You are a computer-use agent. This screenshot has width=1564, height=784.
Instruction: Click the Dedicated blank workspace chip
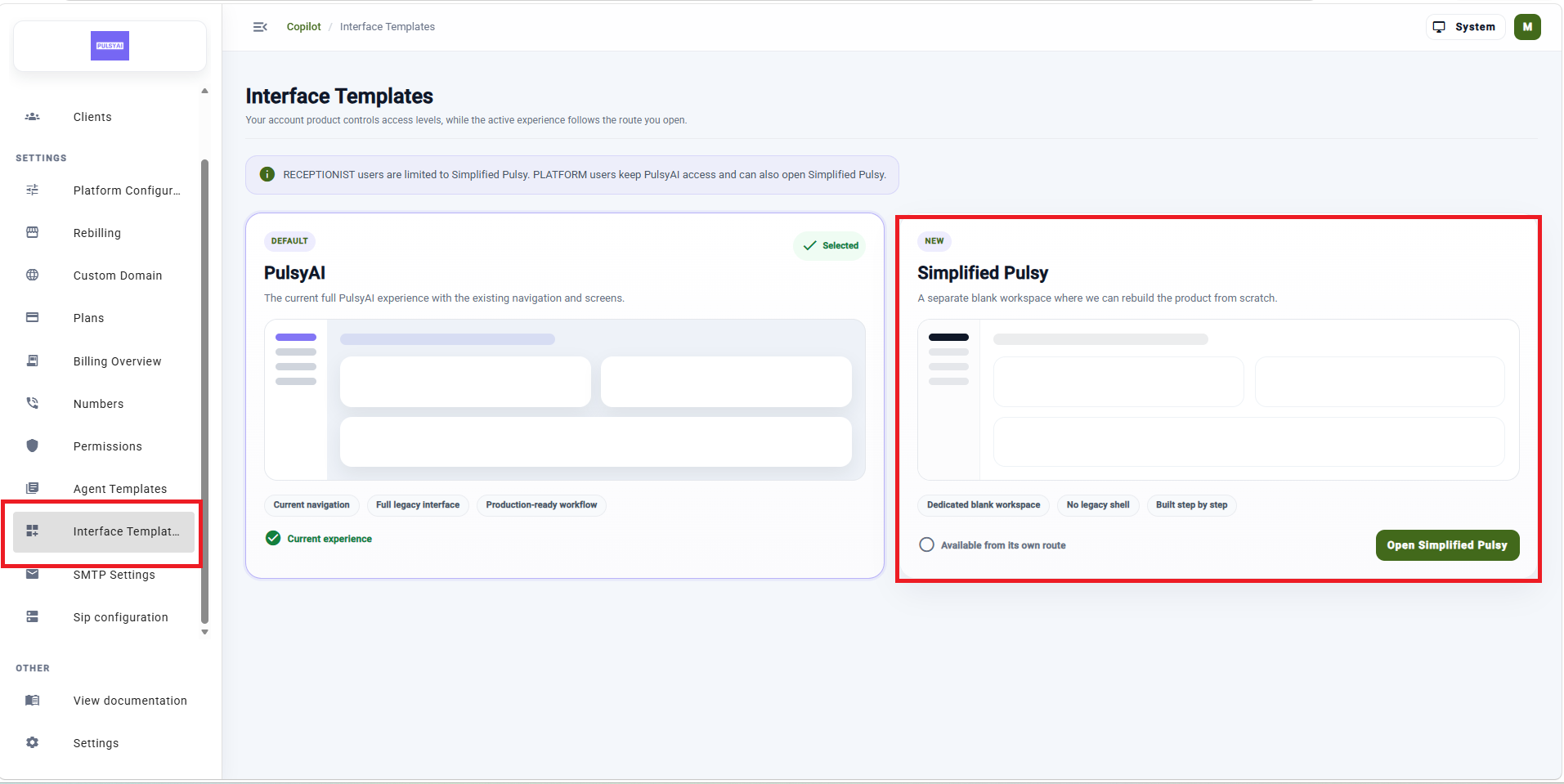coord(984,505)
